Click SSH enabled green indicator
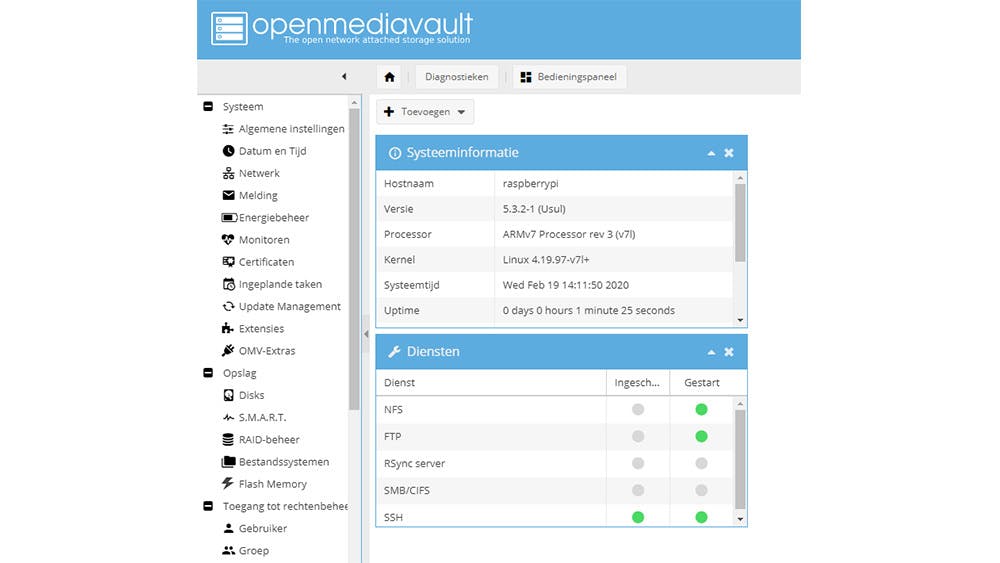Image resolution: width=1000 pixels, height=563 pixels. [638, 517]
